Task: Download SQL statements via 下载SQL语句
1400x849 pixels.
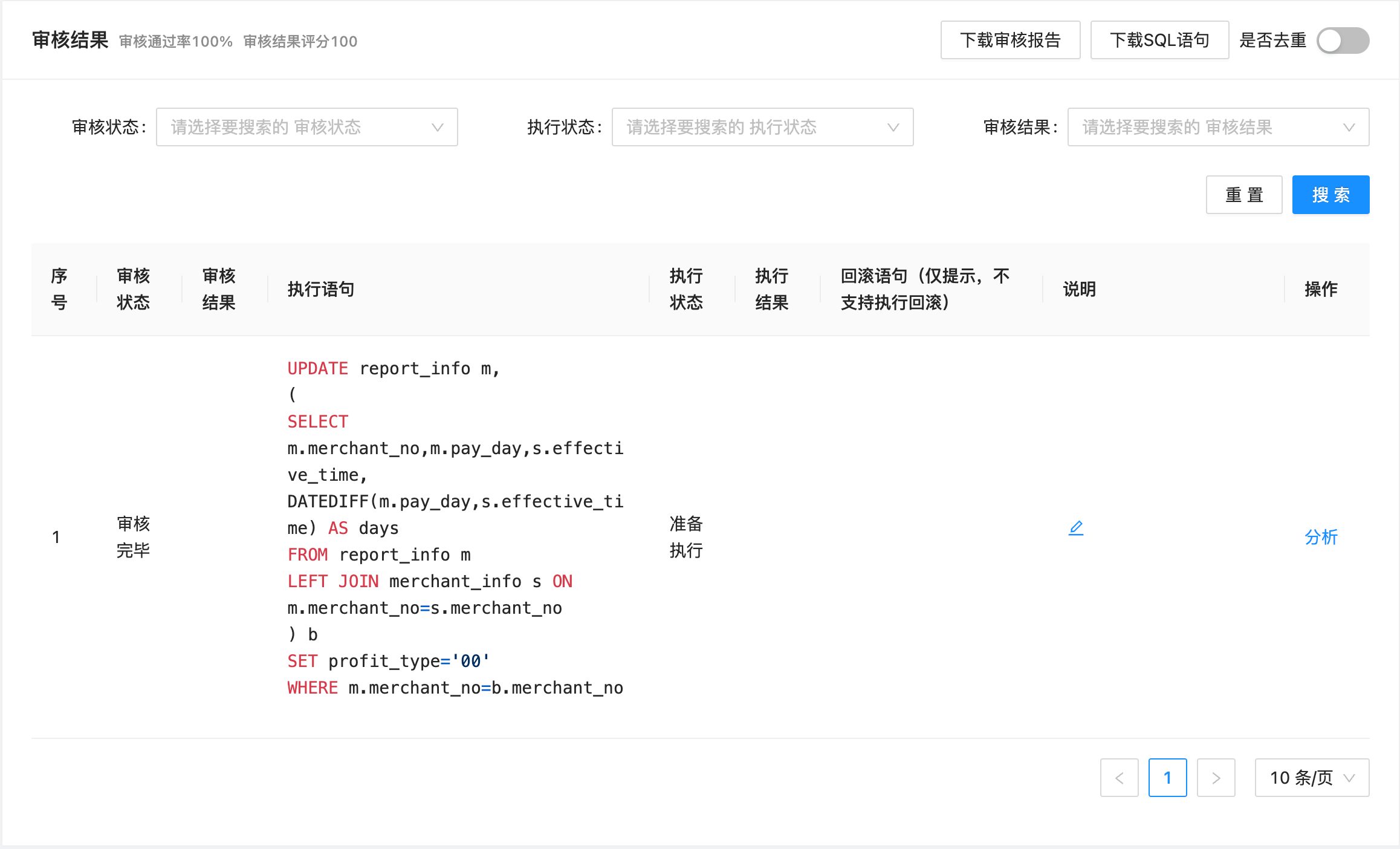Action: (x=1159, y=39)
